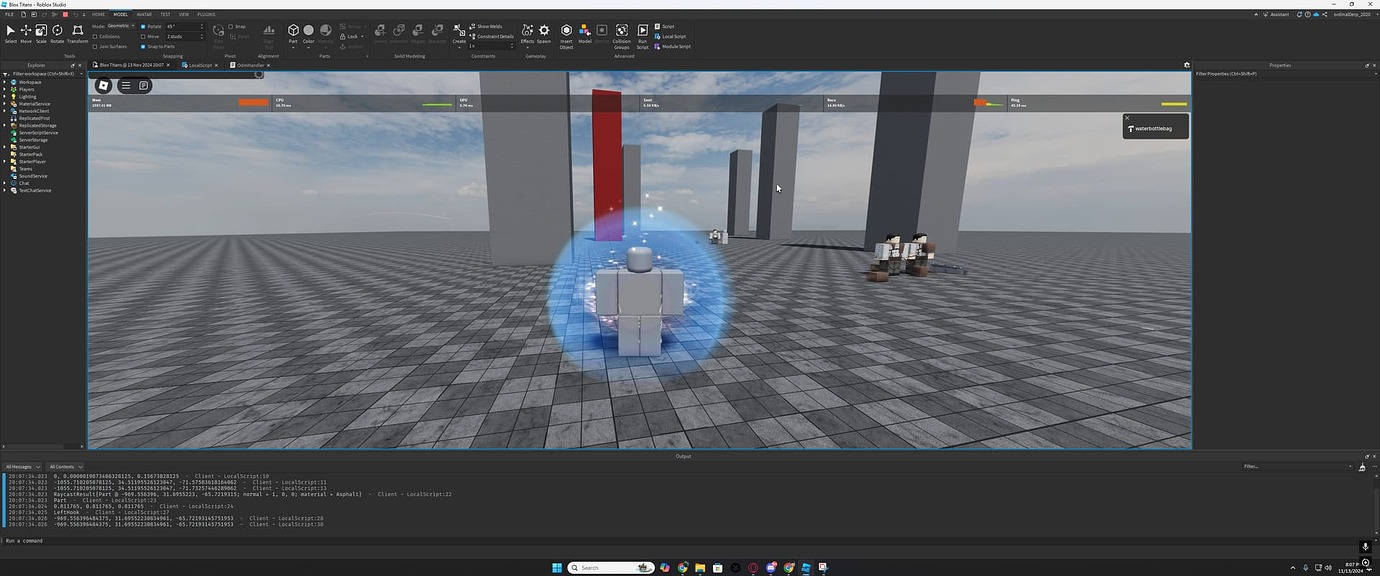1380x576 pixels.
Task: Open the Part Color picker
Action: (307, 31)
